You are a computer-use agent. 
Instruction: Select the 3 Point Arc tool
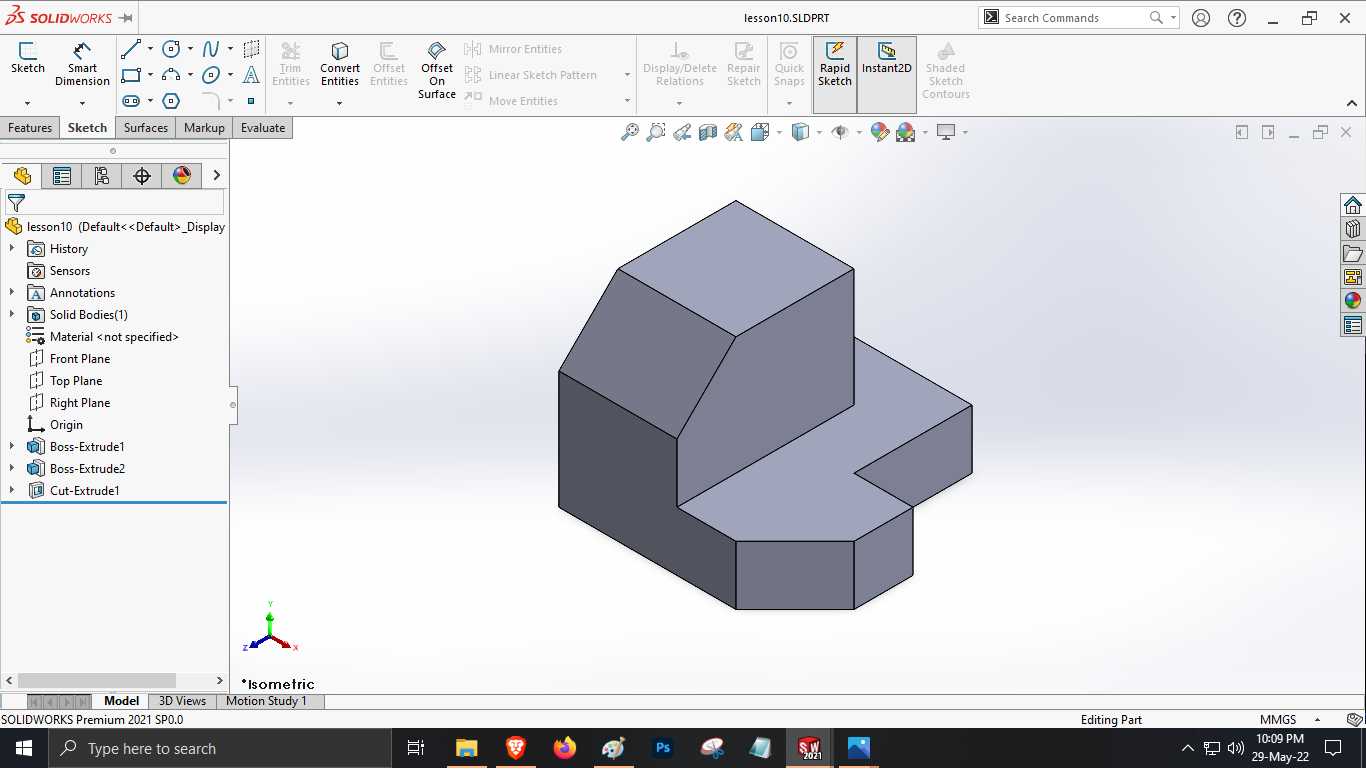pyautogui.click(x=171, y=75)
